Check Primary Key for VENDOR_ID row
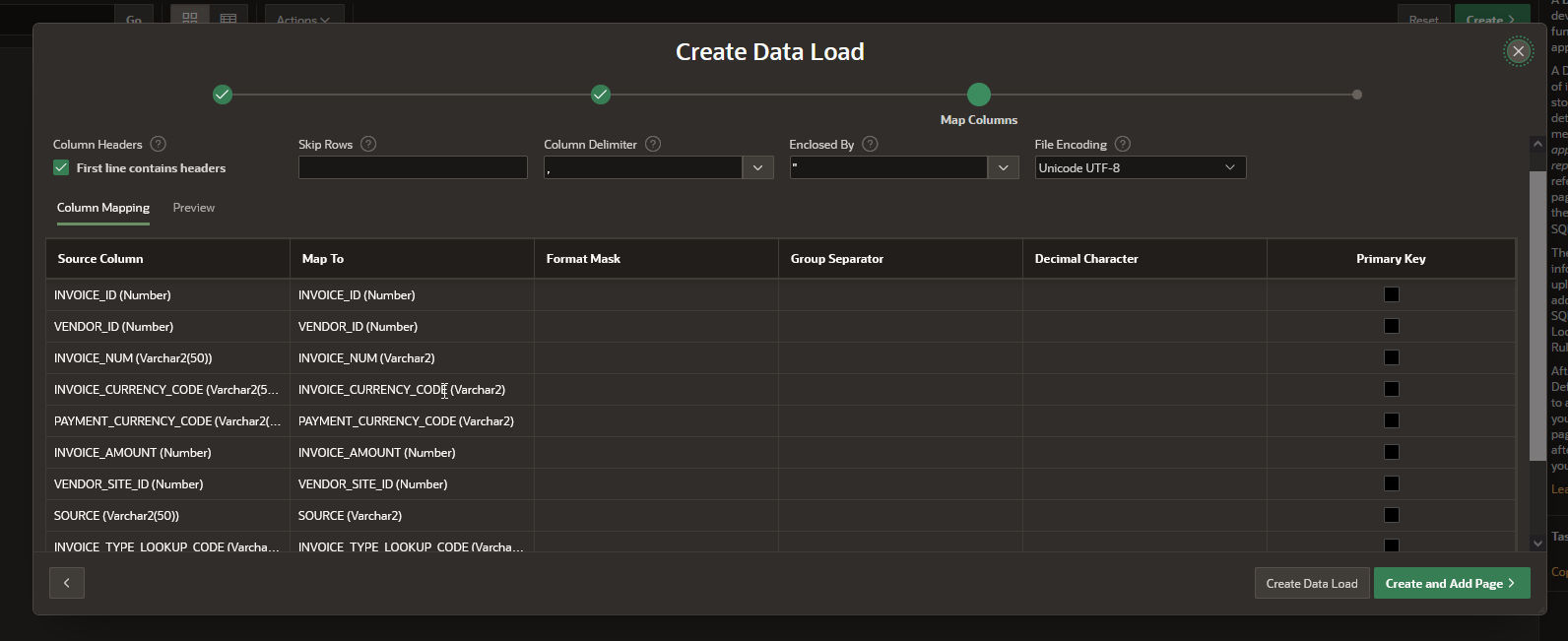Image resolution: width=1568 pixels, height=641 pixels. click(x=1392, y=326)
